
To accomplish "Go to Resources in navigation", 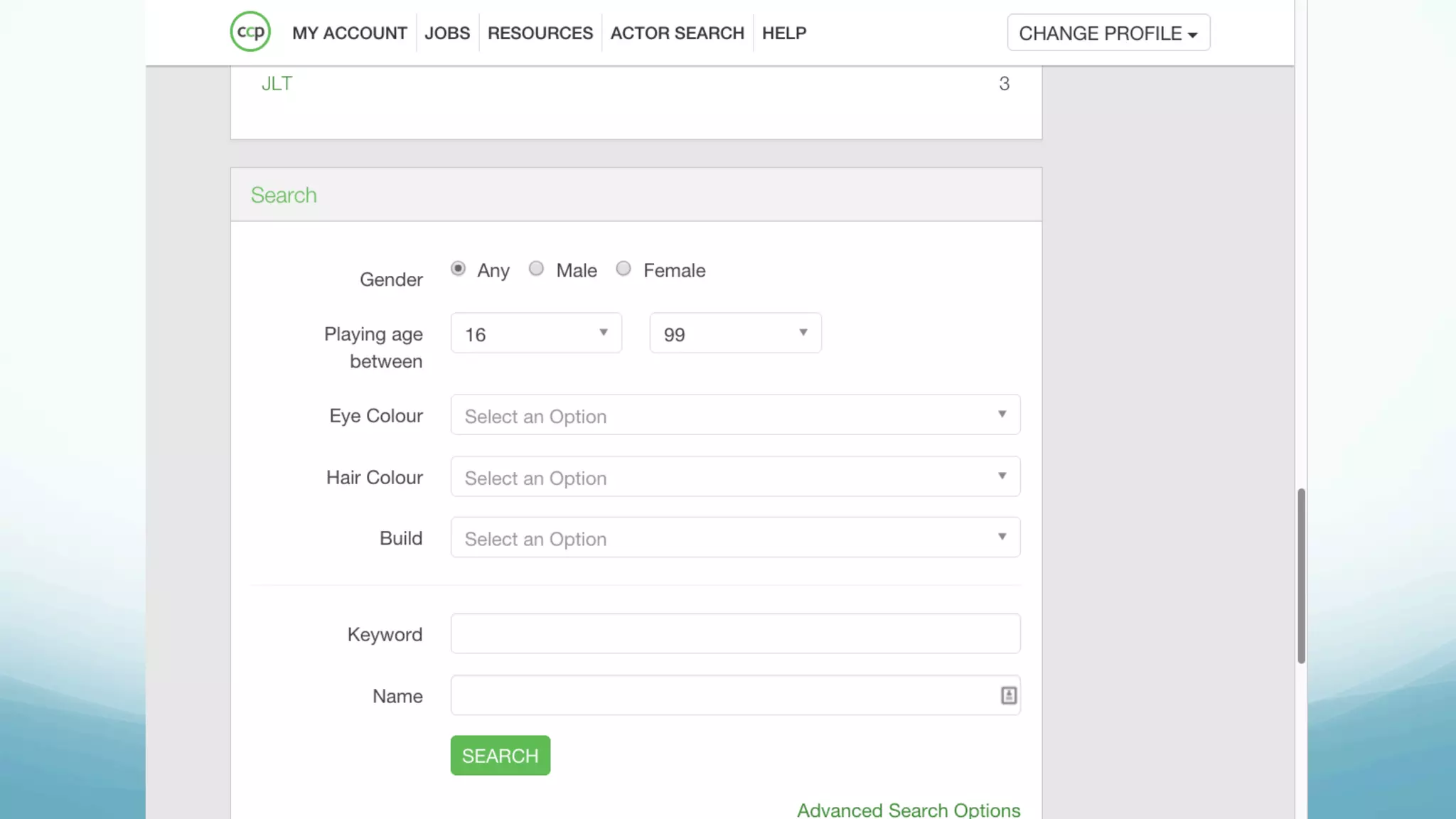I will tap(540, 33).
